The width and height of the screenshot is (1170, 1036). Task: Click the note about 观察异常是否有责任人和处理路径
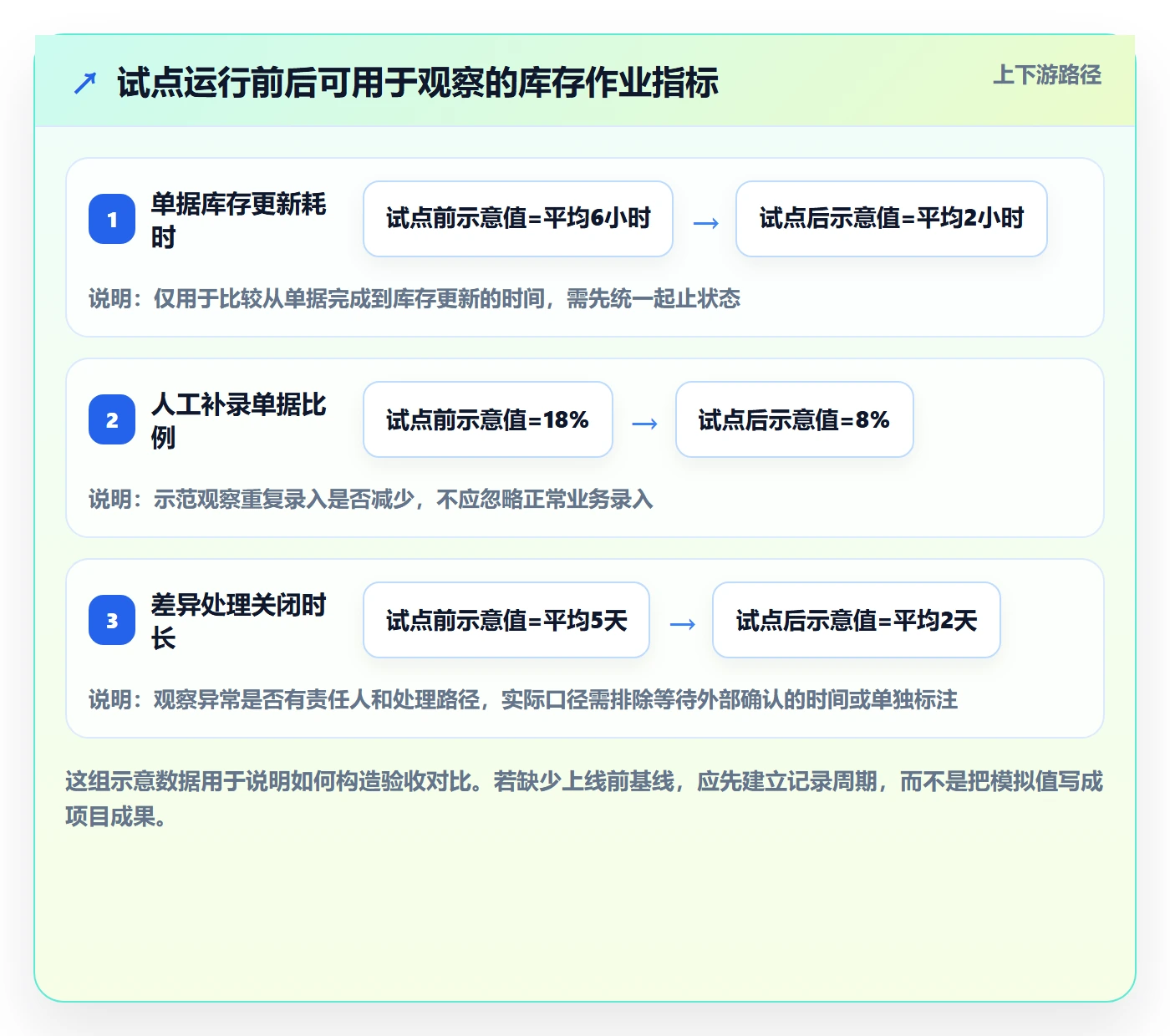coord(523,699)
